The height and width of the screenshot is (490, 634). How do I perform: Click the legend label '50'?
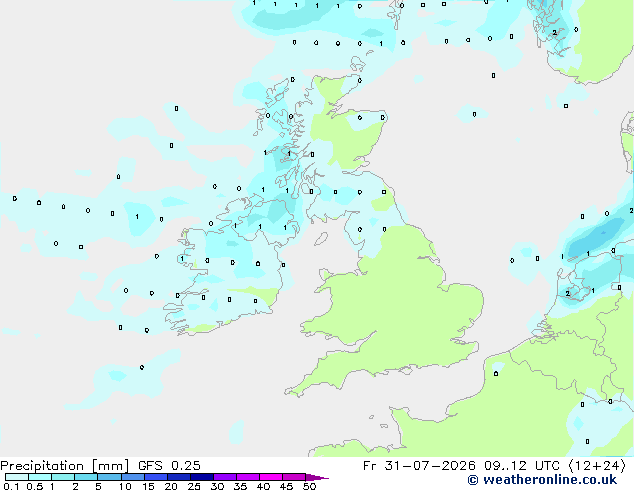pyautogui.click(x=309, y=486)
